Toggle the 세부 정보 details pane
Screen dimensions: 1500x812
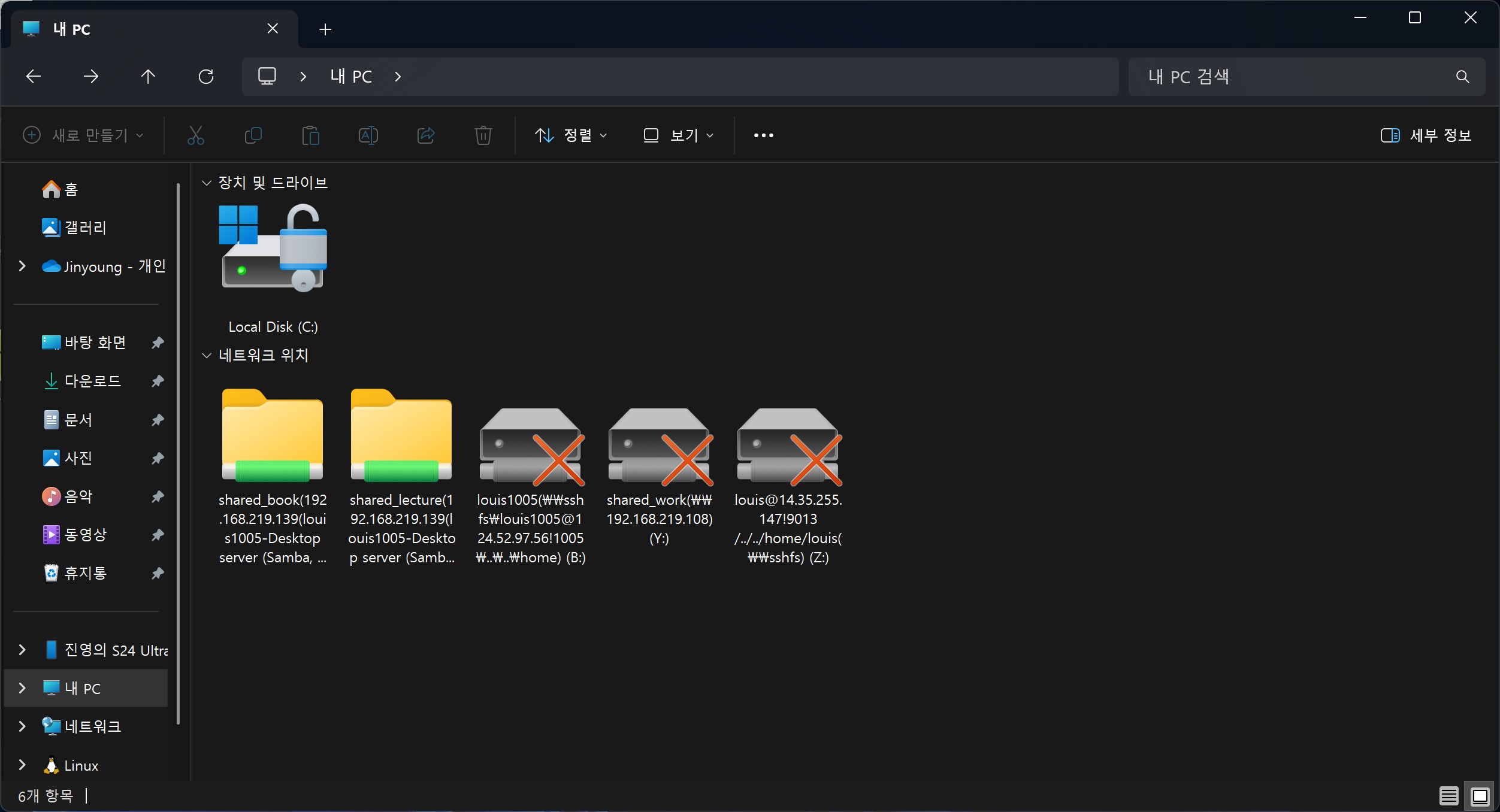click(x=1426, y=135)
